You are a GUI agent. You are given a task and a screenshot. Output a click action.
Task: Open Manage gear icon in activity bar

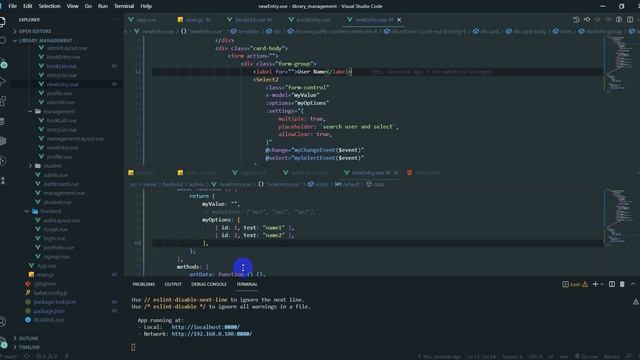(3, 342)
